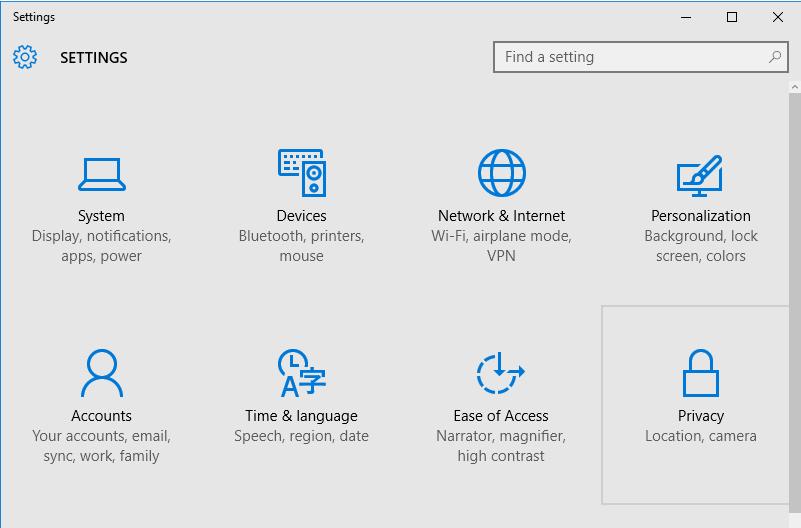Image resolution: width=801 pixels, height=528 pixels.
Task: Select the System label text
Action: tap(101, 216)
